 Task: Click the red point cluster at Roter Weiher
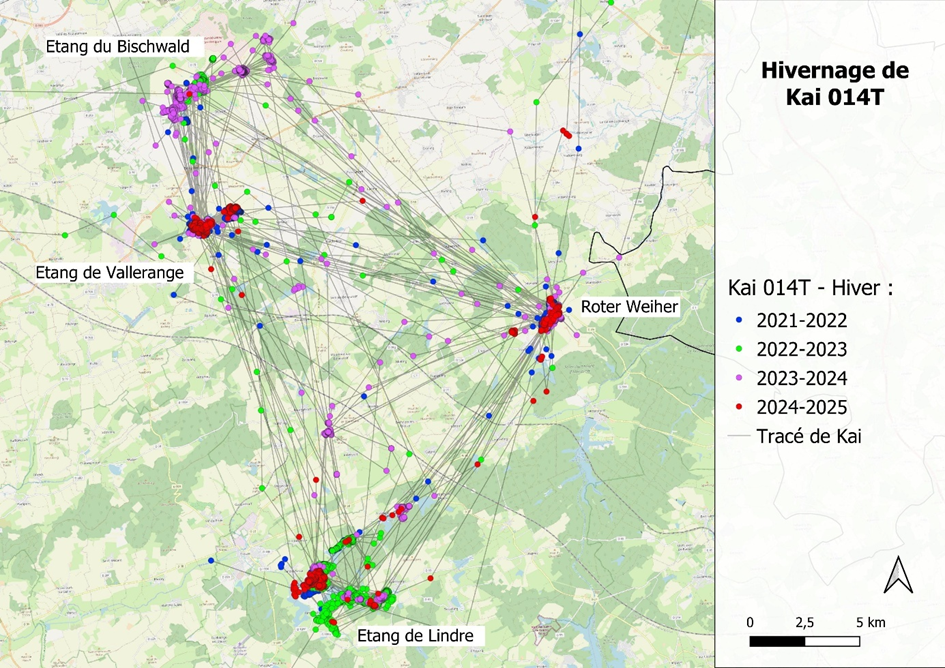click(x=549, y=318)
